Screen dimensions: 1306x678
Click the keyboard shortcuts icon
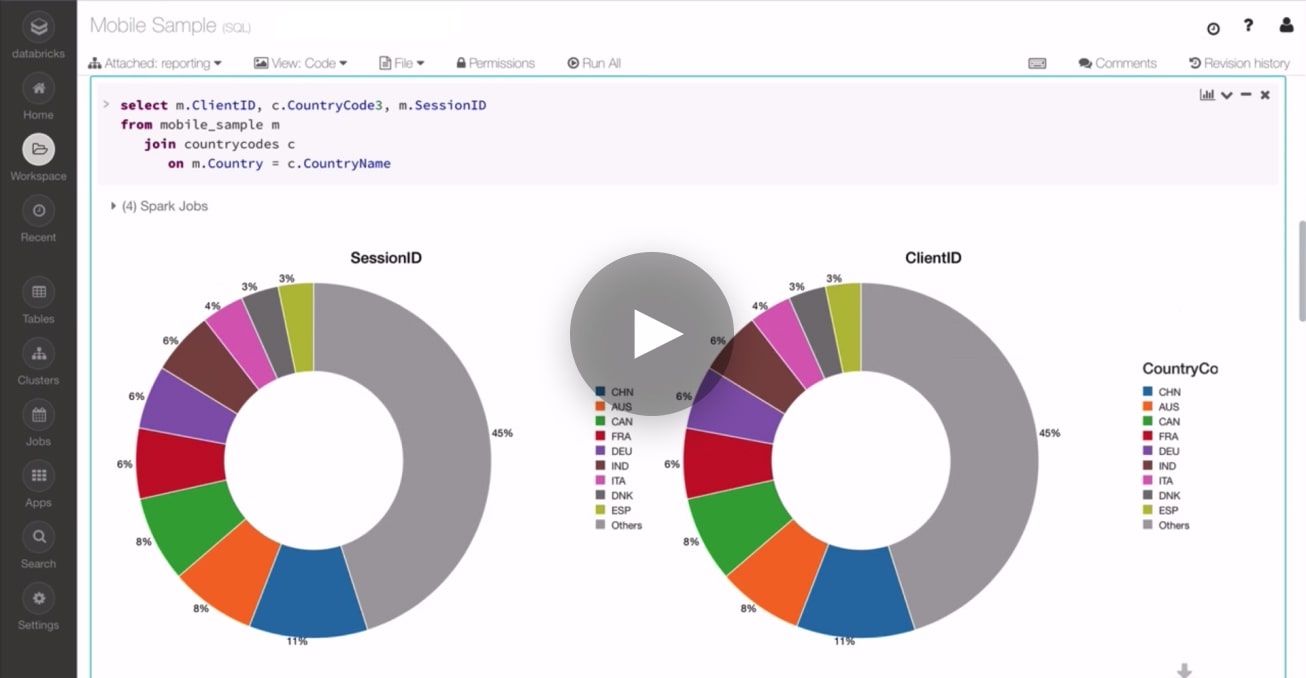click(x=1037, y=63)
